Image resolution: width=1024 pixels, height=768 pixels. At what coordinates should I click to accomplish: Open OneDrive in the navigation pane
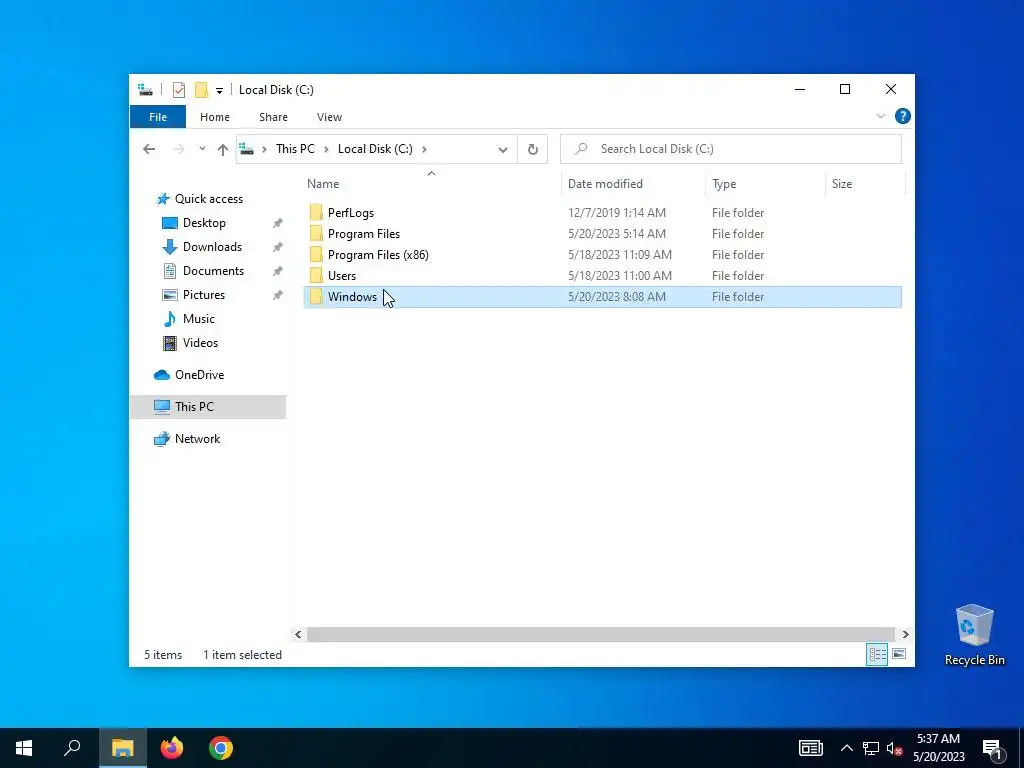tap(199, 375)
